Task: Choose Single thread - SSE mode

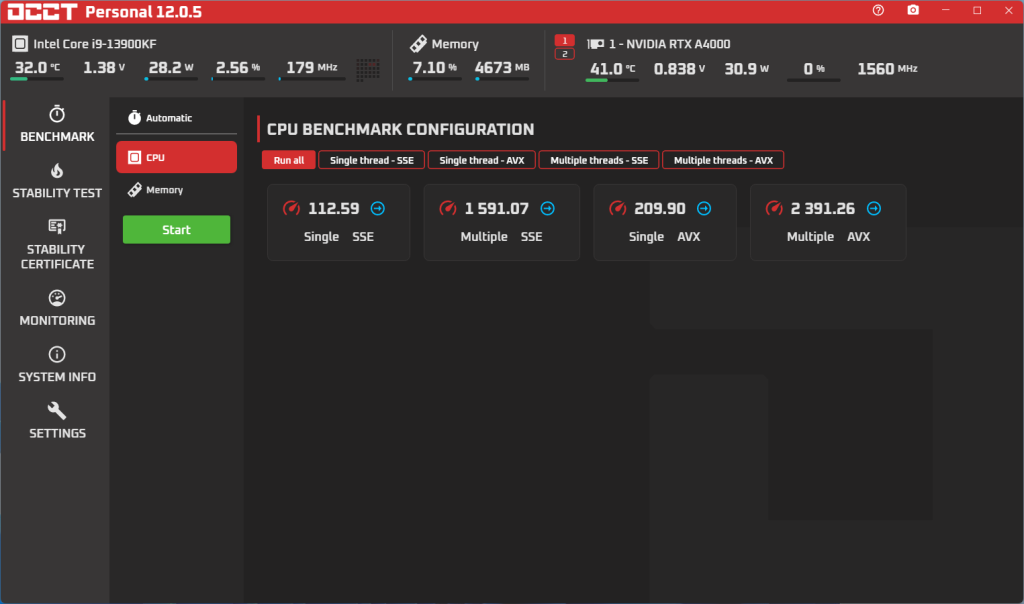Action: (x=372, y=160)
